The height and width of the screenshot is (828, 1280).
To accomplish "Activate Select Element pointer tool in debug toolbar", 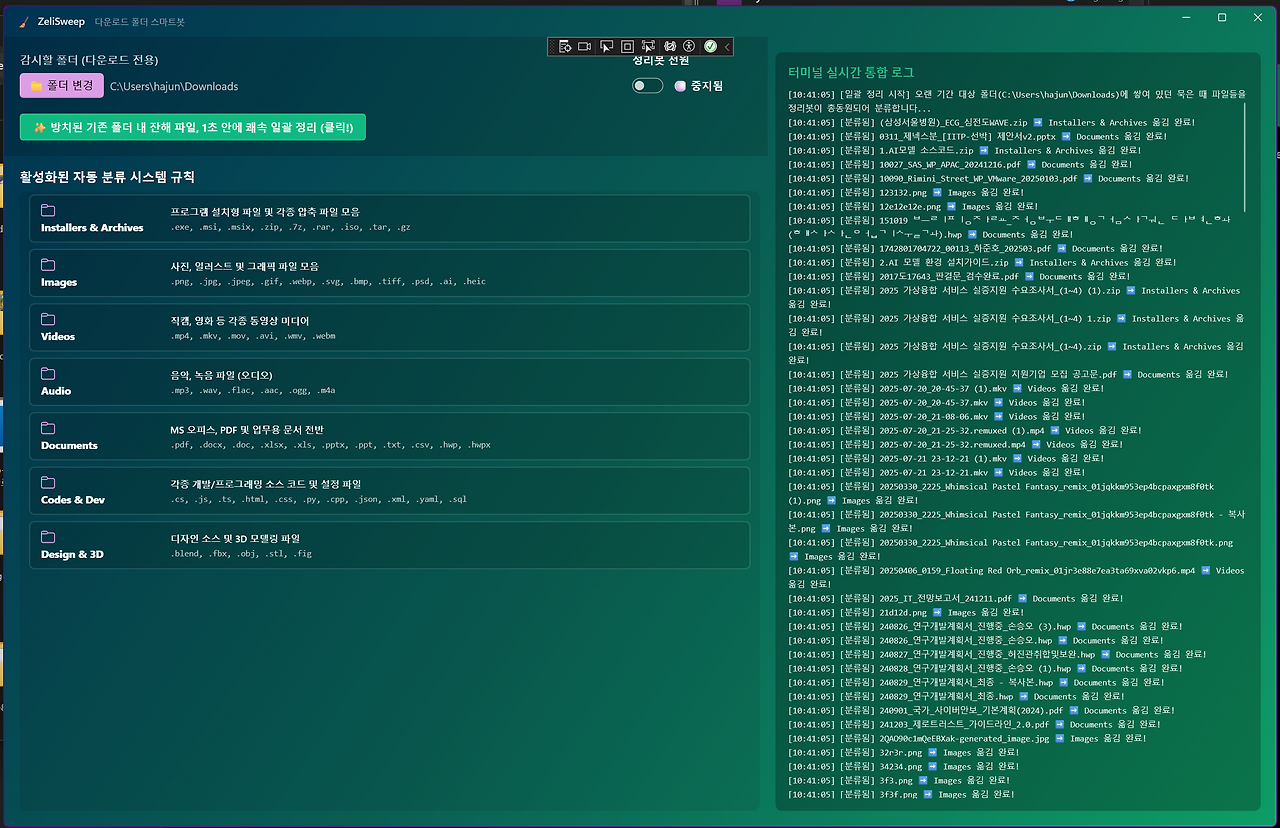I will tap(606, 46).
